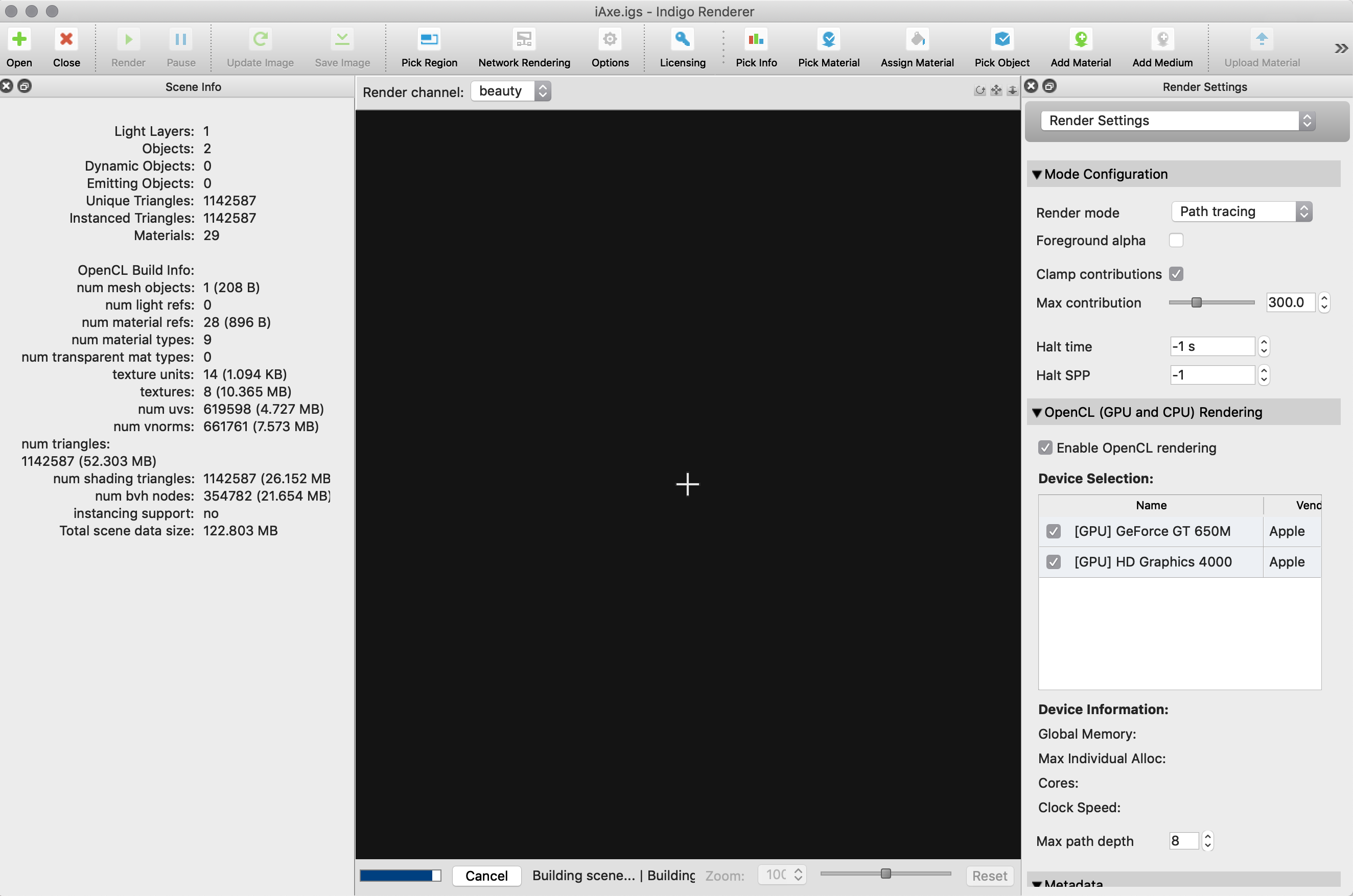Select the Assign Material tool
The height and width of the screenshot is (896, 1353).
click(917, 39)
